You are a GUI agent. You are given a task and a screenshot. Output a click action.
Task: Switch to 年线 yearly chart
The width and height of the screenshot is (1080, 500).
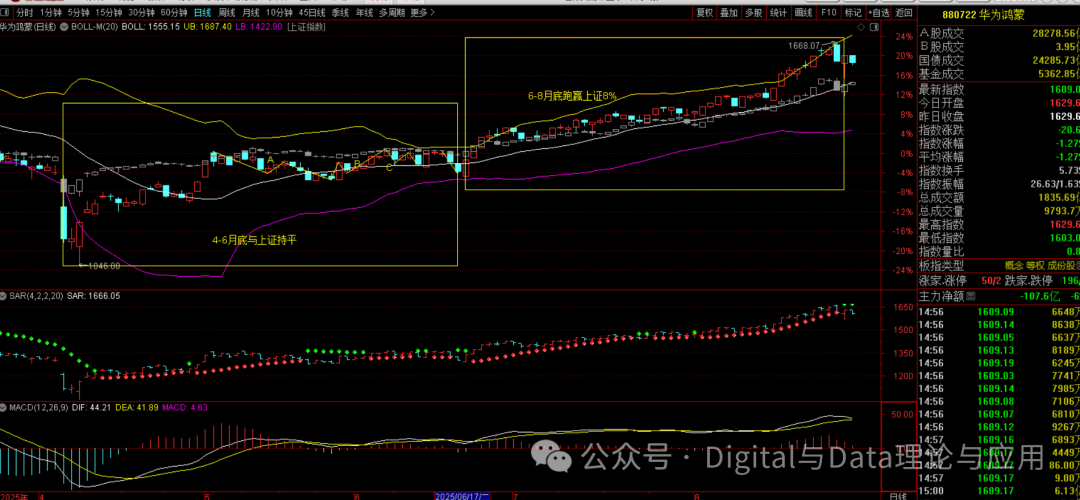tap(365, 12)
